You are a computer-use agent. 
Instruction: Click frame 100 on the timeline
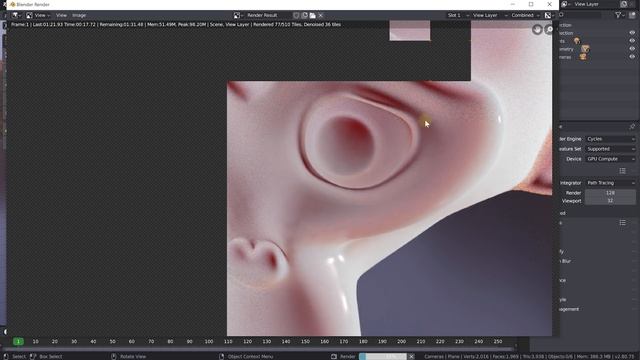coord(209,341)
